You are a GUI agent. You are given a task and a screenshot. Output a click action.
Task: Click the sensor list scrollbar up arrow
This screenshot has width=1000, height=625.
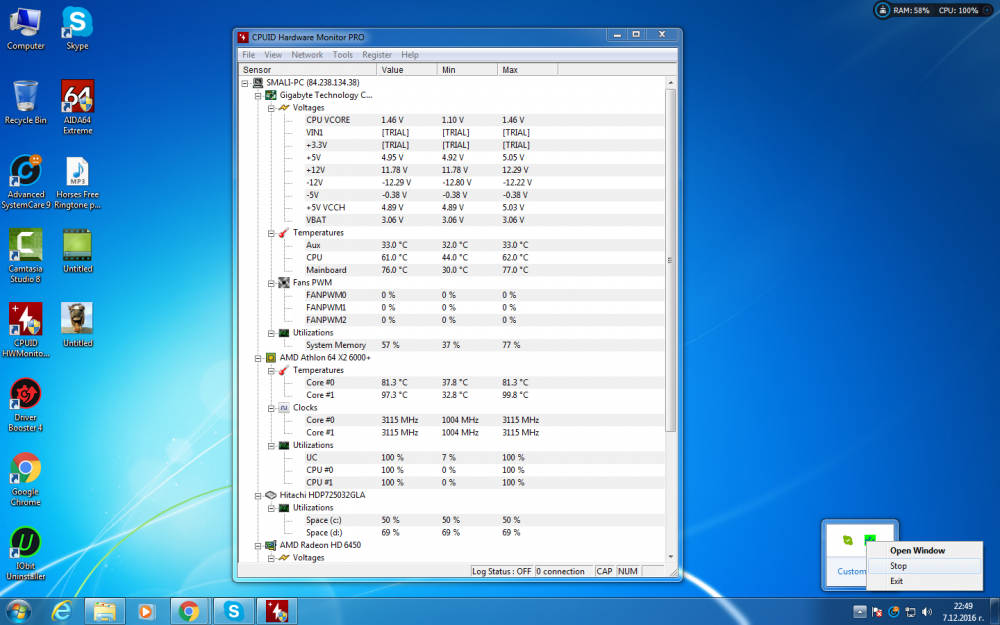[x=670, y=83]
